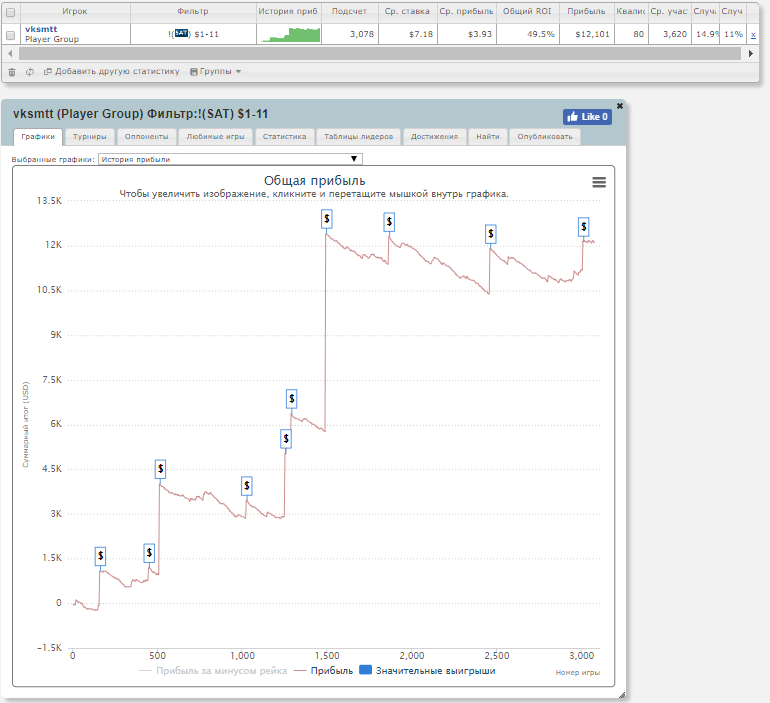
Task: Switch to the 'Турниры' tab
Action: click(x=90, y=137)
